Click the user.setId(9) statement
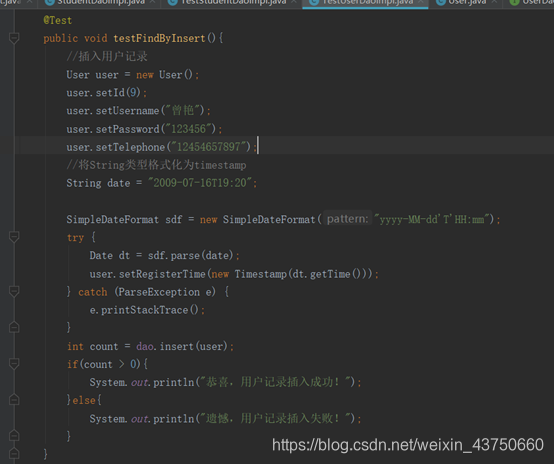The height and width of the screenshot is (464, 554). tap(107, 93)
